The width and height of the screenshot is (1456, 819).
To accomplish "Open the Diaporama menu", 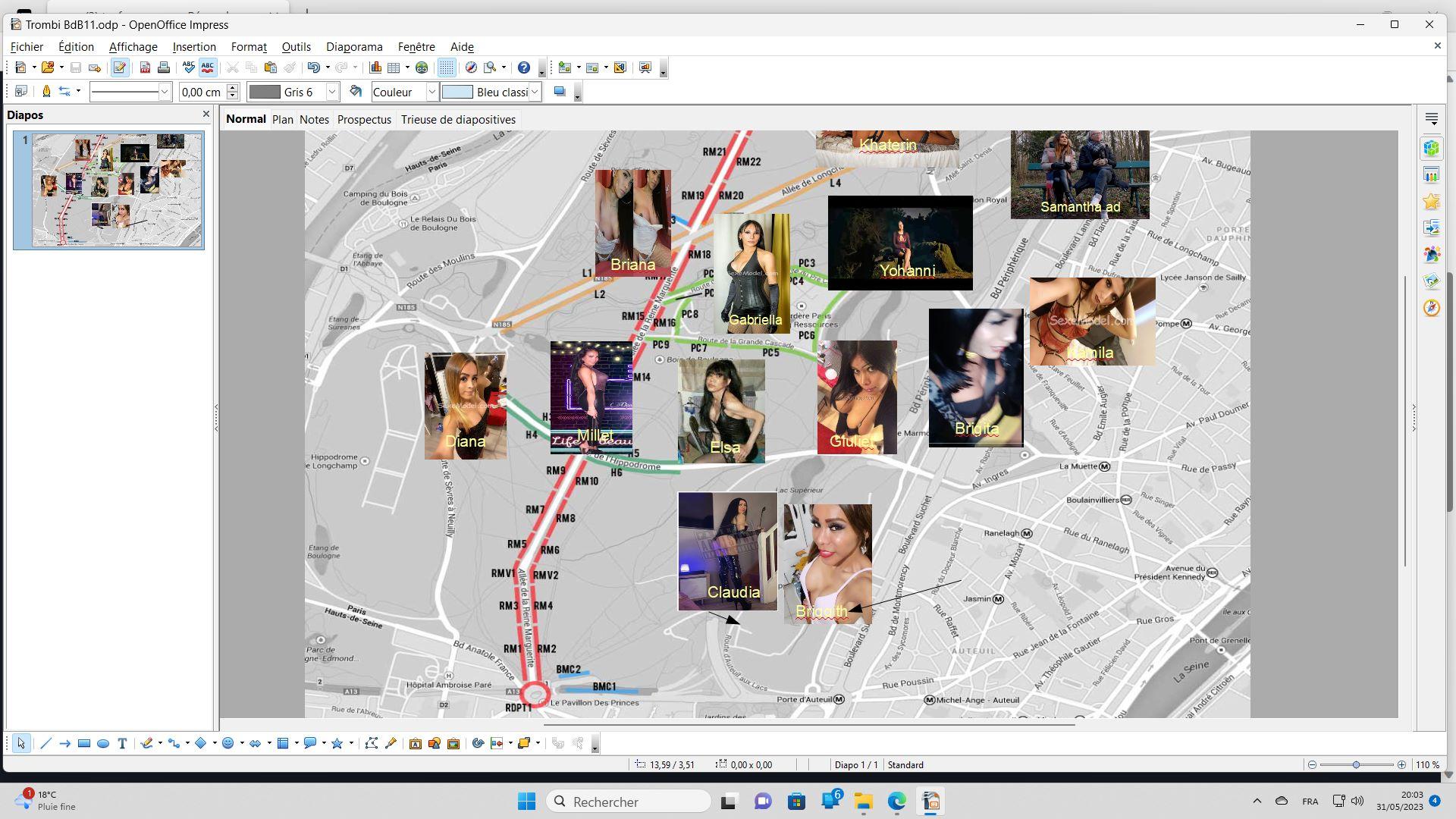I will [354, 47].
